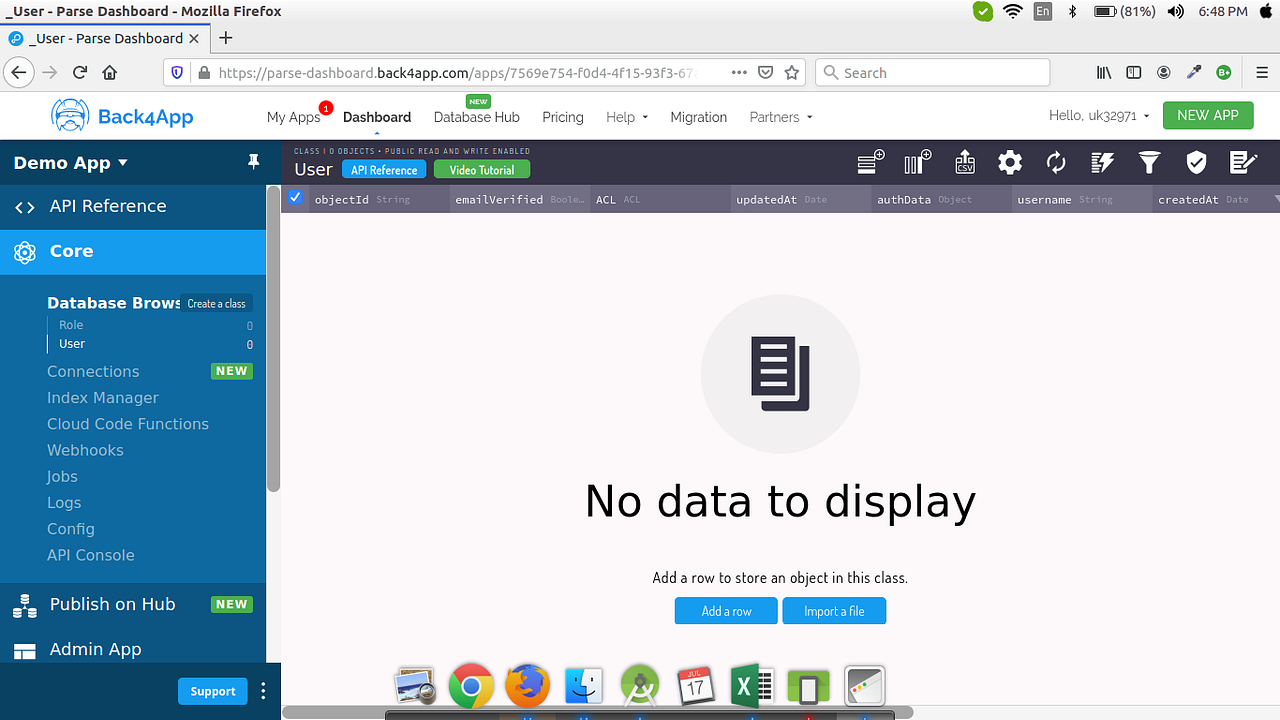
Task: Open Firefox account icon
Action: (x=1164, y=72)
